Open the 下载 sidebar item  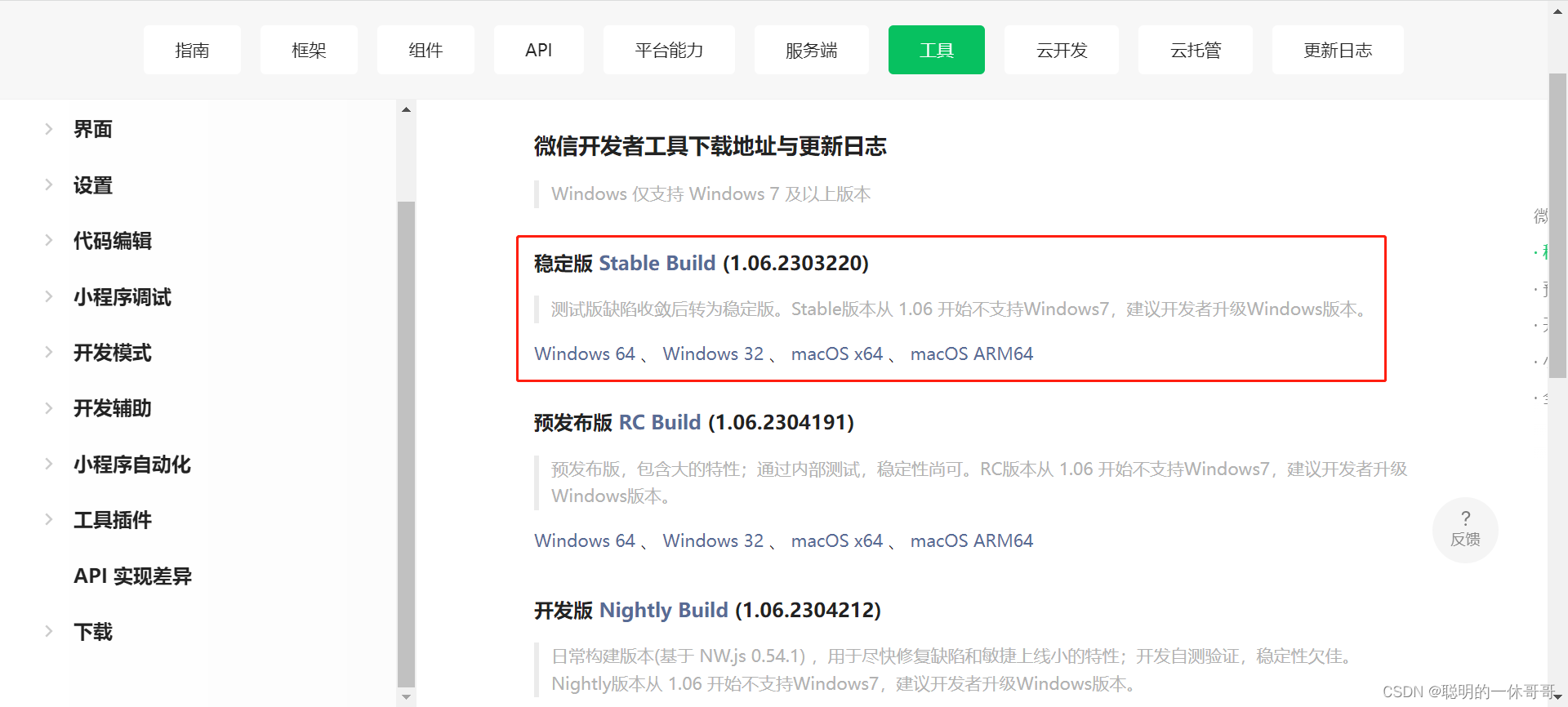(x=93, y=632)
